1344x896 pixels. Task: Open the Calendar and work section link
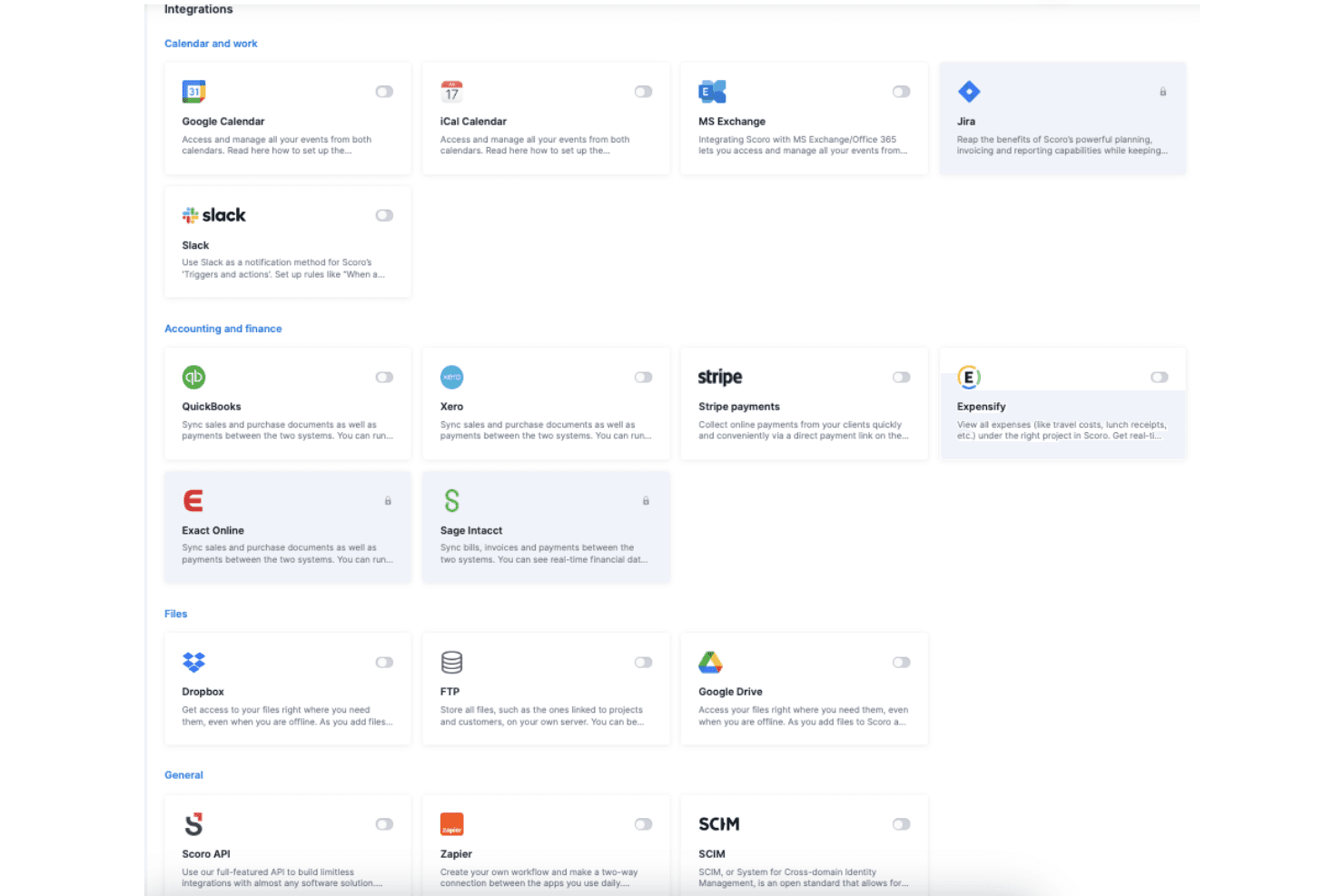[211, 44]
